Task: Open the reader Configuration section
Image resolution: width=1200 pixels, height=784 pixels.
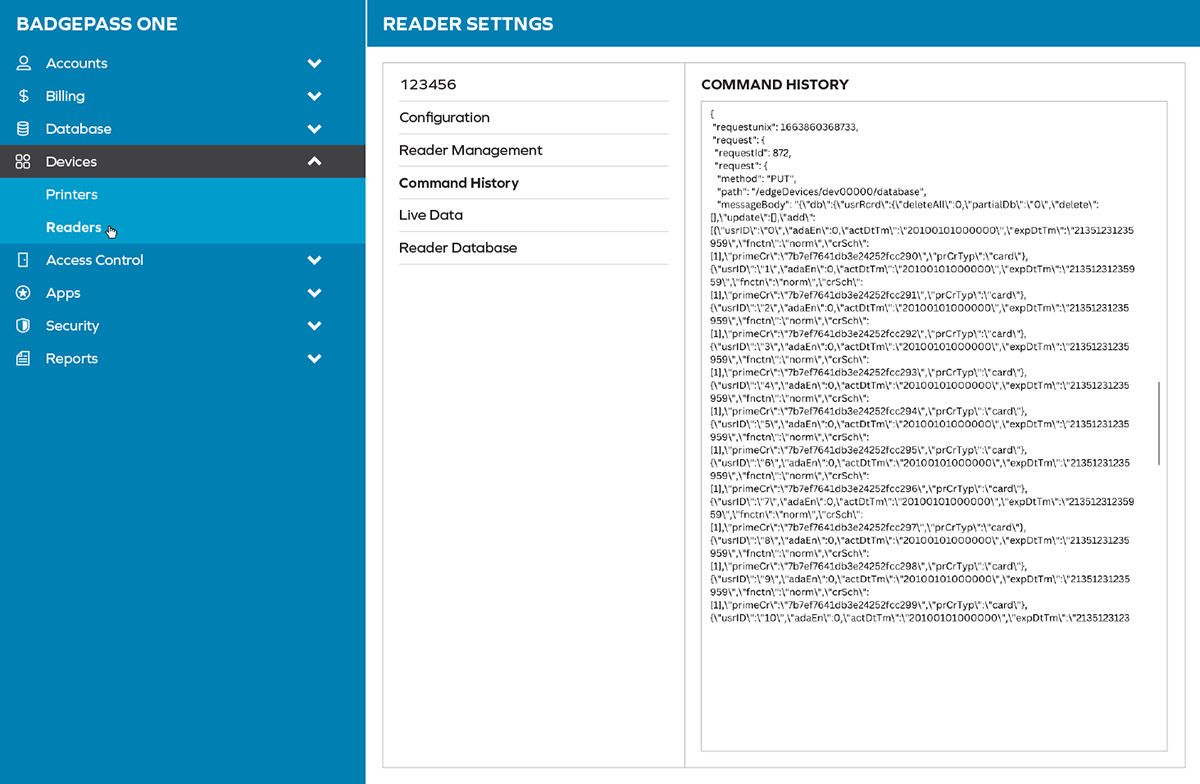Action: pos(444,118)
